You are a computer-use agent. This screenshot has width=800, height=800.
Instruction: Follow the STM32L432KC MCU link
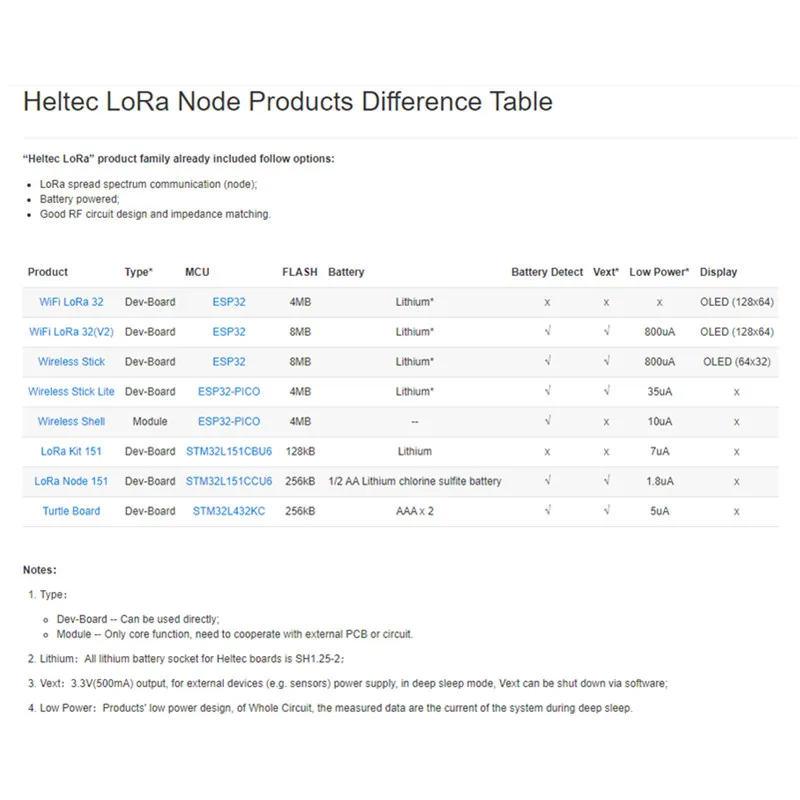point(229,512)
